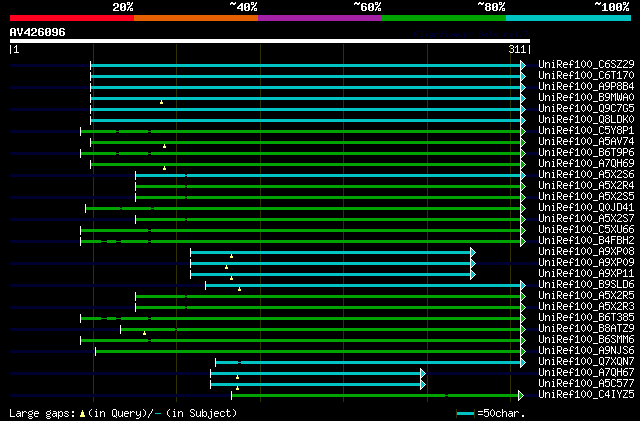
Task: Open the UniRef100_A5X2S7 label
Action: (586, 218)
